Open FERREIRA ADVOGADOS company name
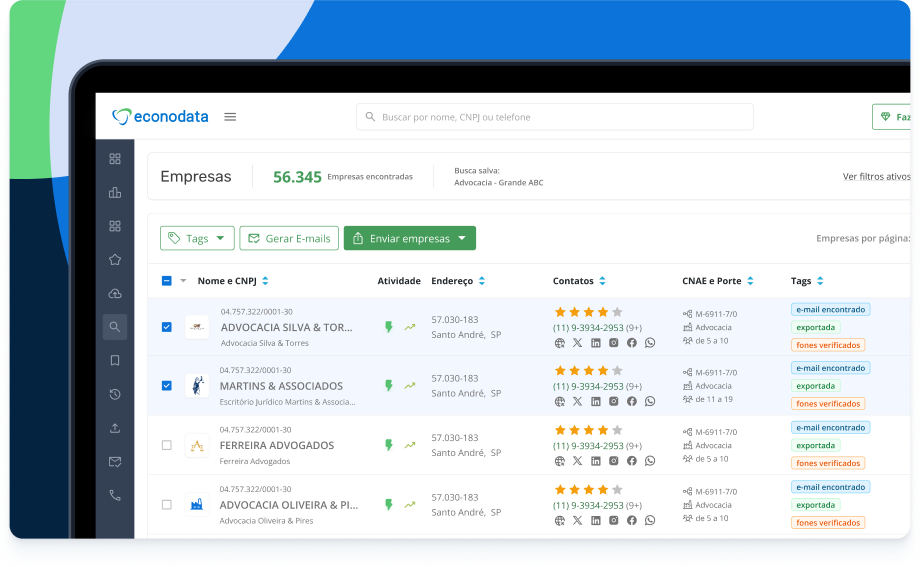The width and height of the screenshot is (920, 567). click(x=277, y=445)
